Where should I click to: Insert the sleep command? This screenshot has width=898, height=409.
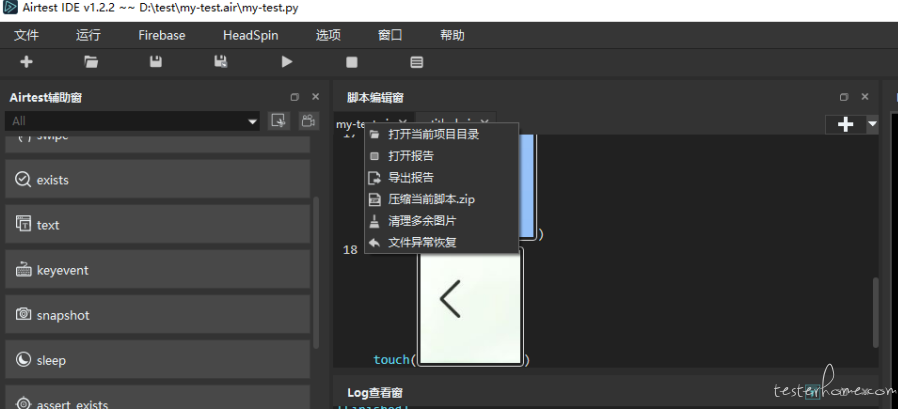(157, 359)
